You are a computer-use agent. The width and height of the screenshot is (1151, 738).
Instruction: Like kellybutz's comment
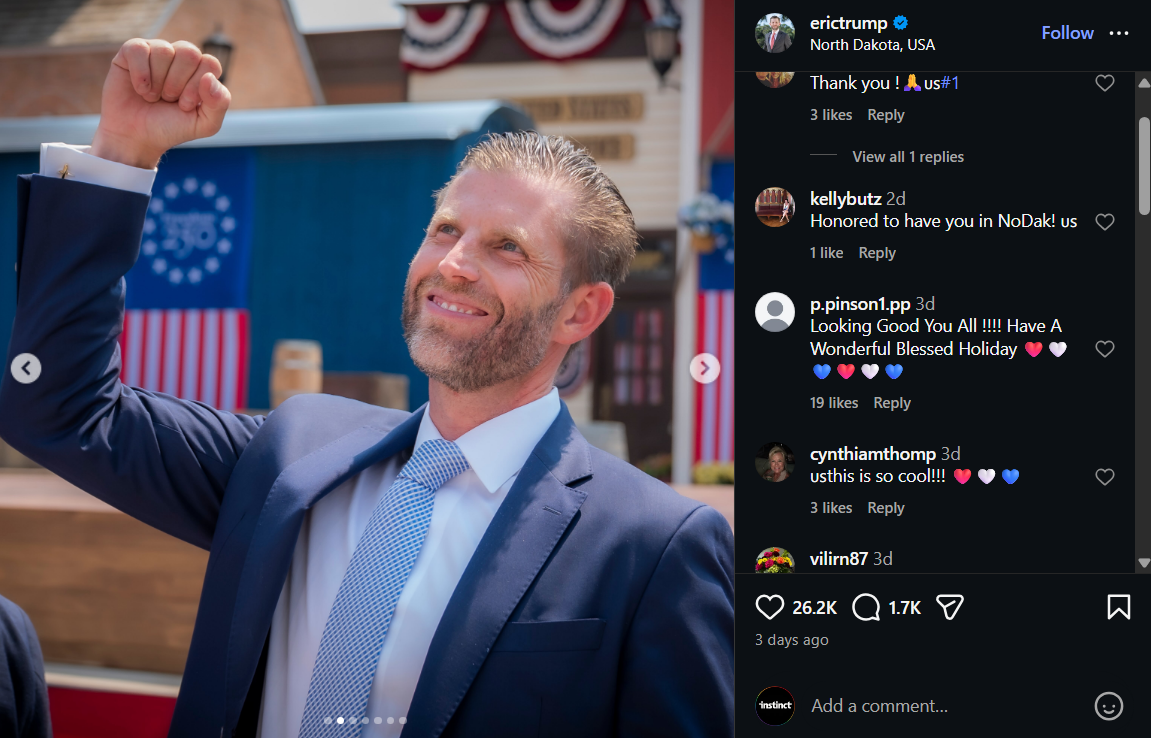1105,222
